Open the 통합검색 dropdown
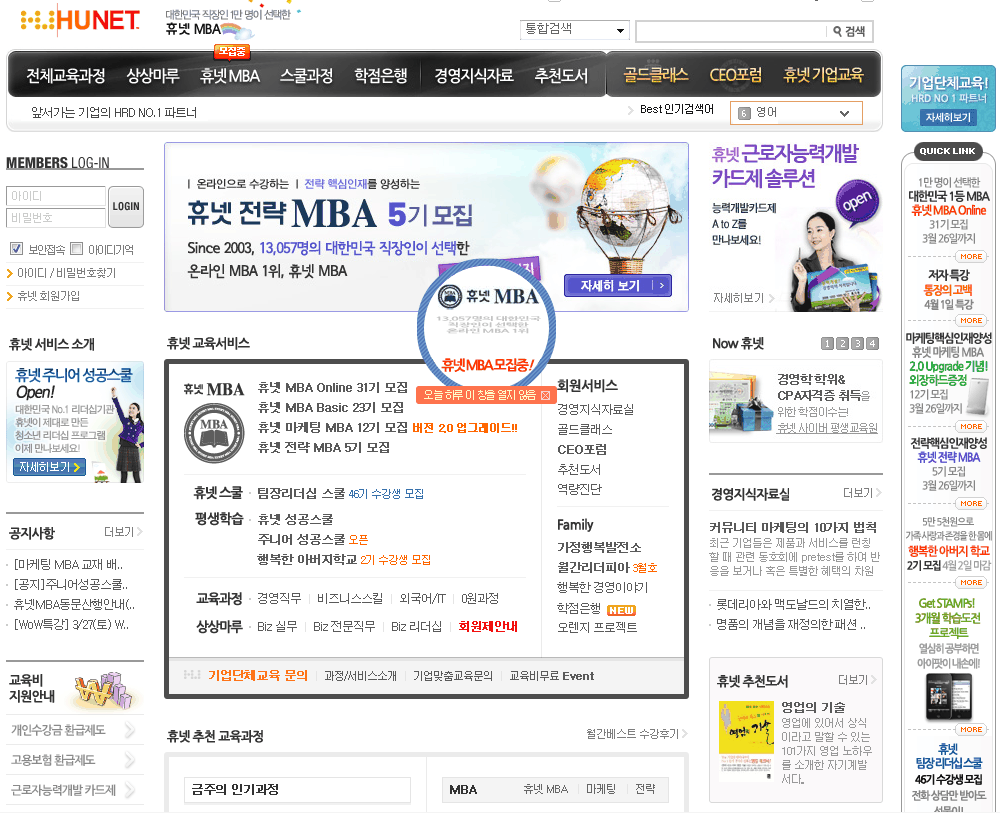Image resolution: width=1000 pixels, height=813 pixels. (x=575, y=30)
